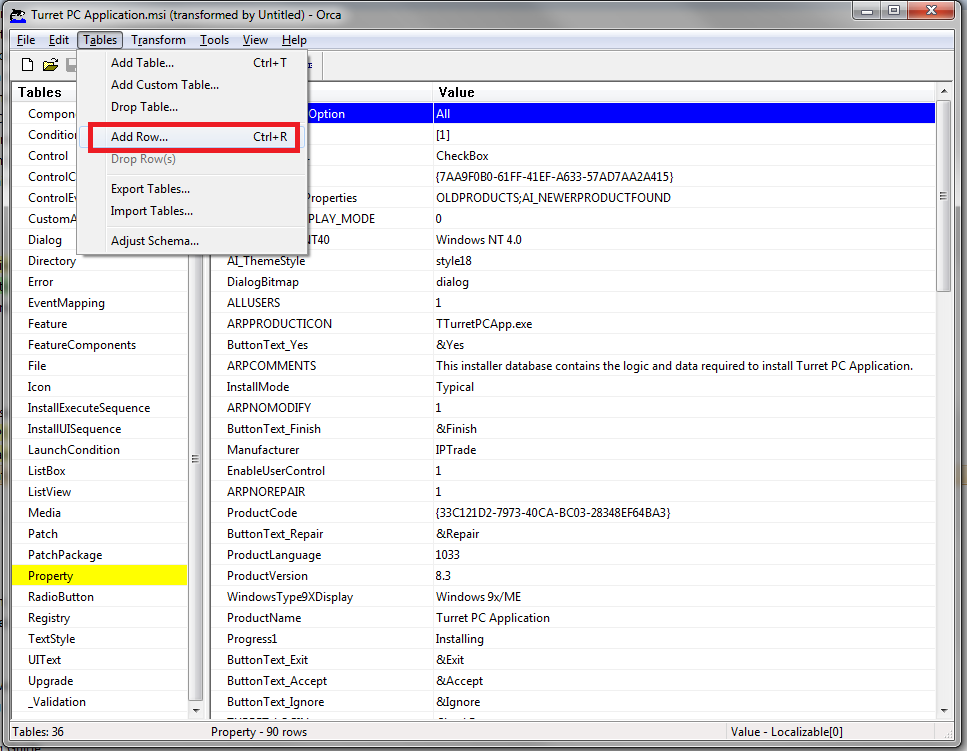Click the EnableUserControl property cell

click(322, 470)
